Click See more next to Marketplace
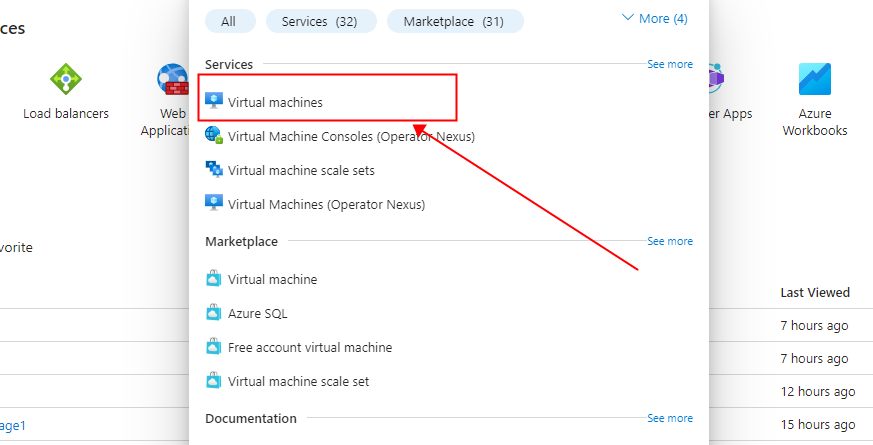This screenshot has height=445, width=873. tap(669, 241)
